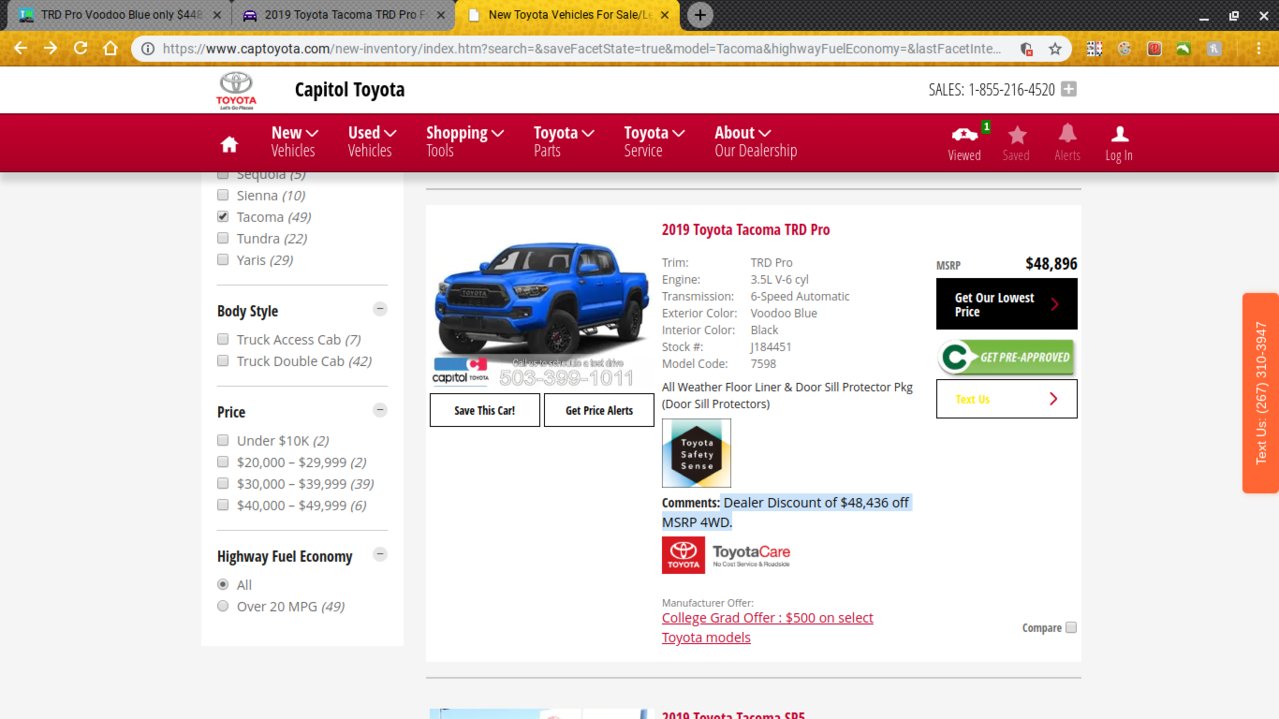Open the New Vehicles dropdown menu

[x=294, y=141]
